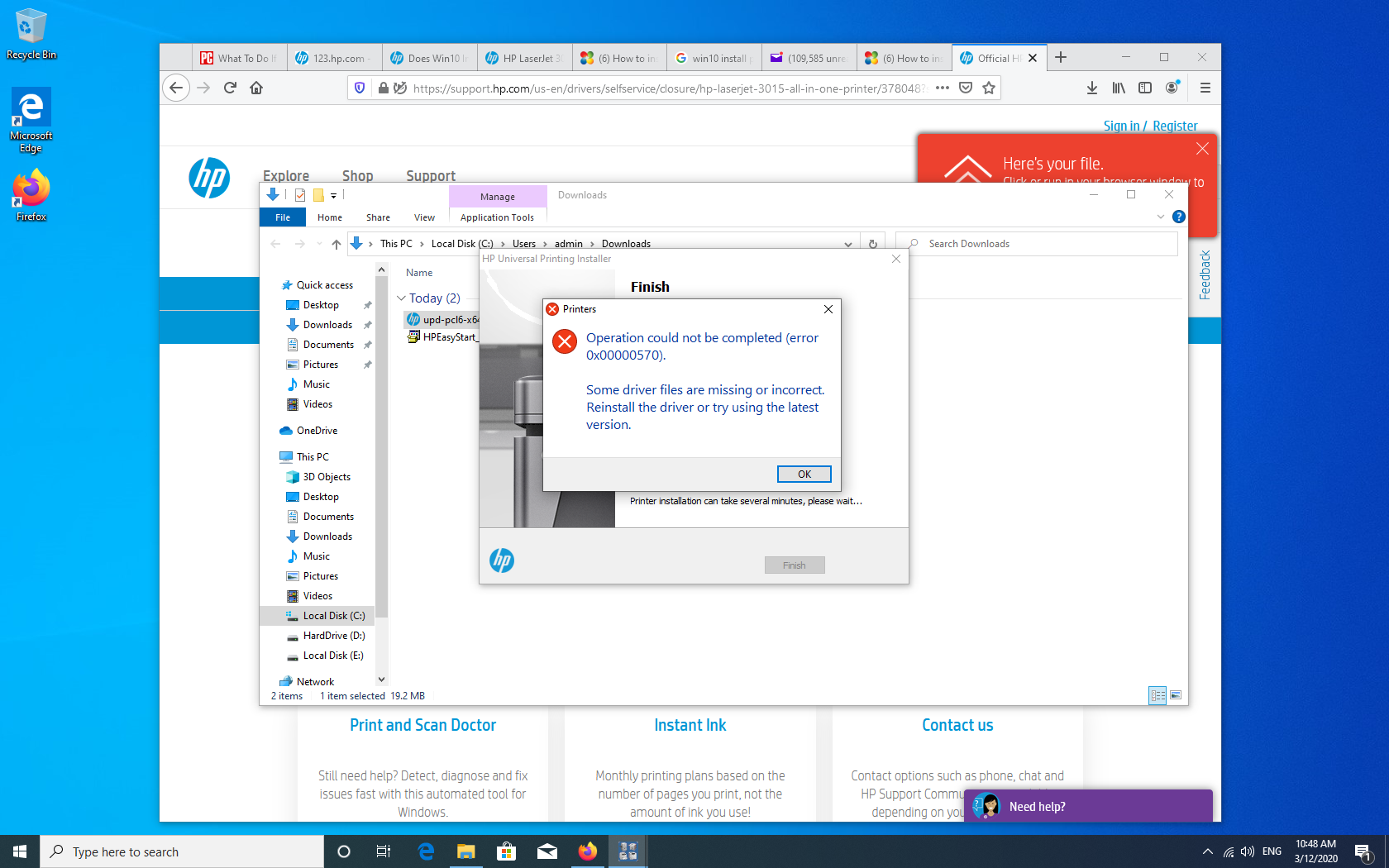1389x868 pixels.
Task: Collapse the Today (2) group
Action: pyautogui.click(x=402, y=298)
